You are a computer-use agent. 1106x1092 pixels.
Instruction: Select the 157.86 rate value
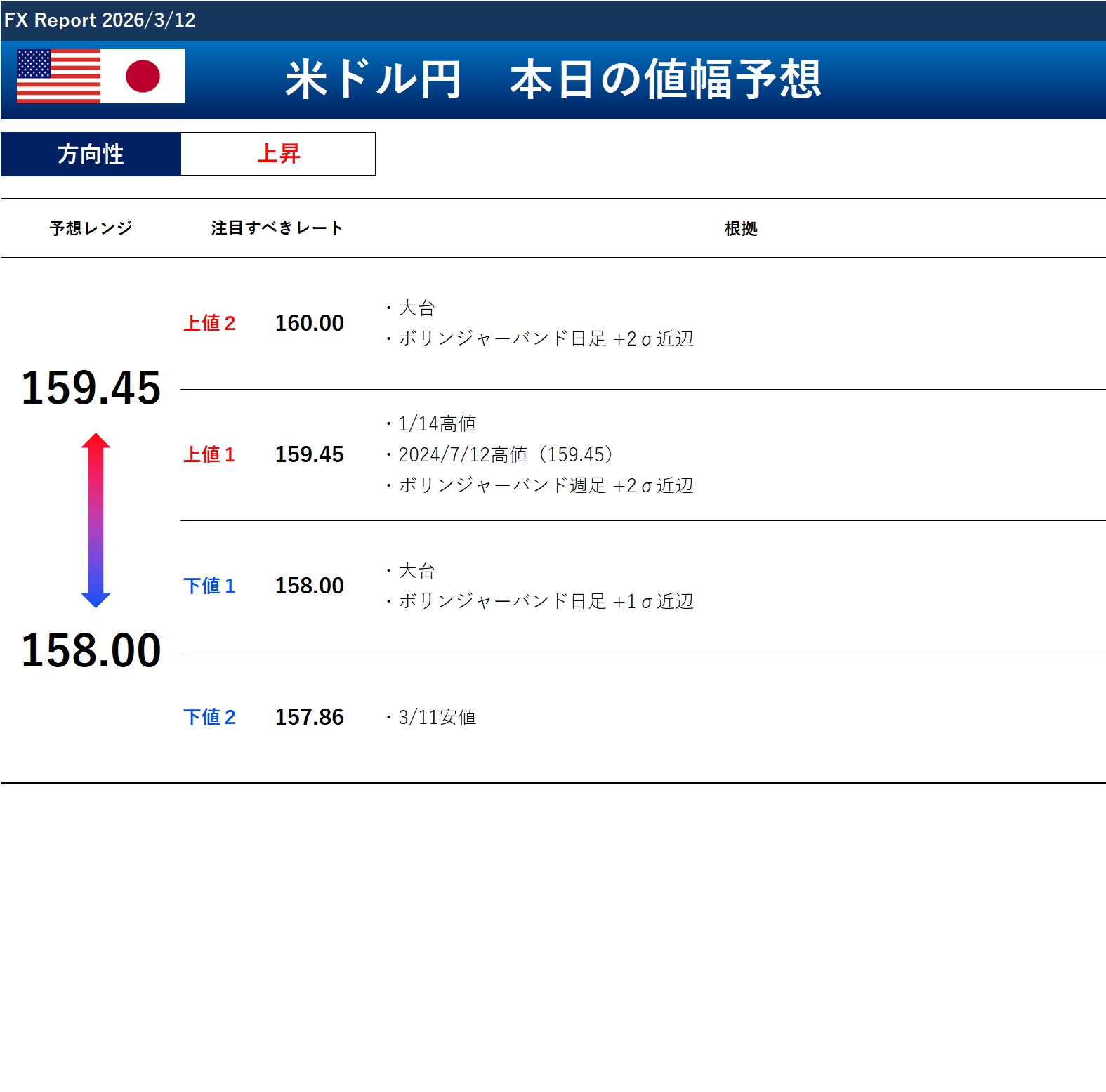coord(309,717)
